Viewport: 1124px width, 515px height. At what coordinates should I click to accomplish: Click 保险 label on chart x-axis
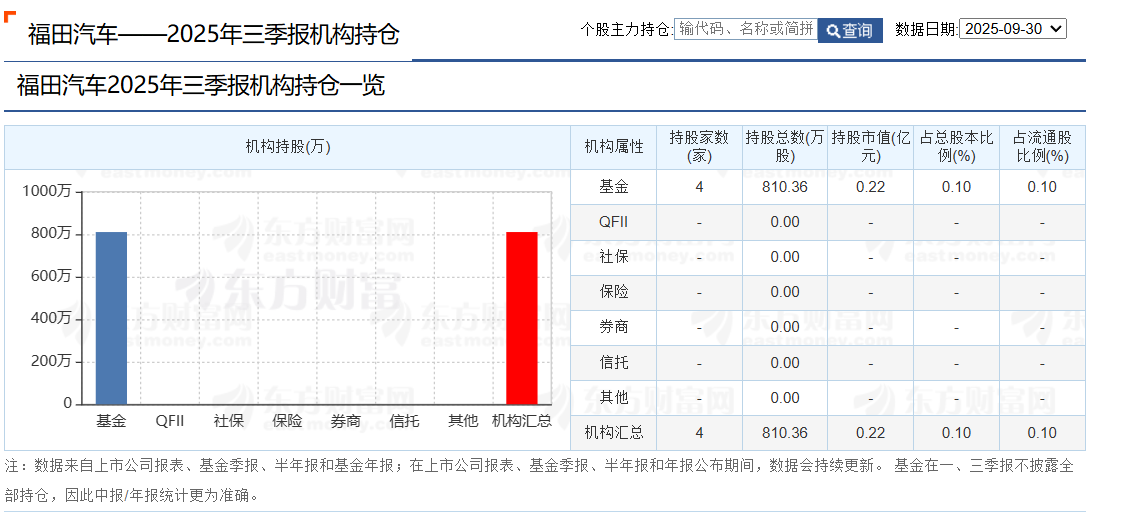pos(287,421)
